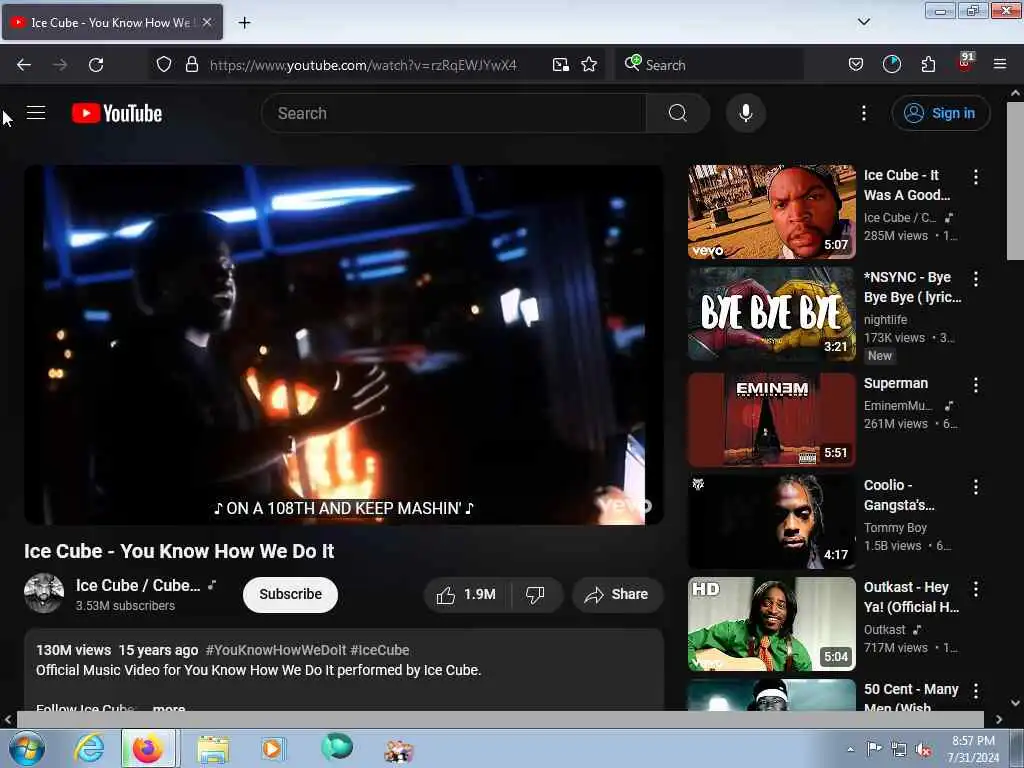Open the Windows Start menu
This screenshot has width=1024, height=768.
(27, 748)
